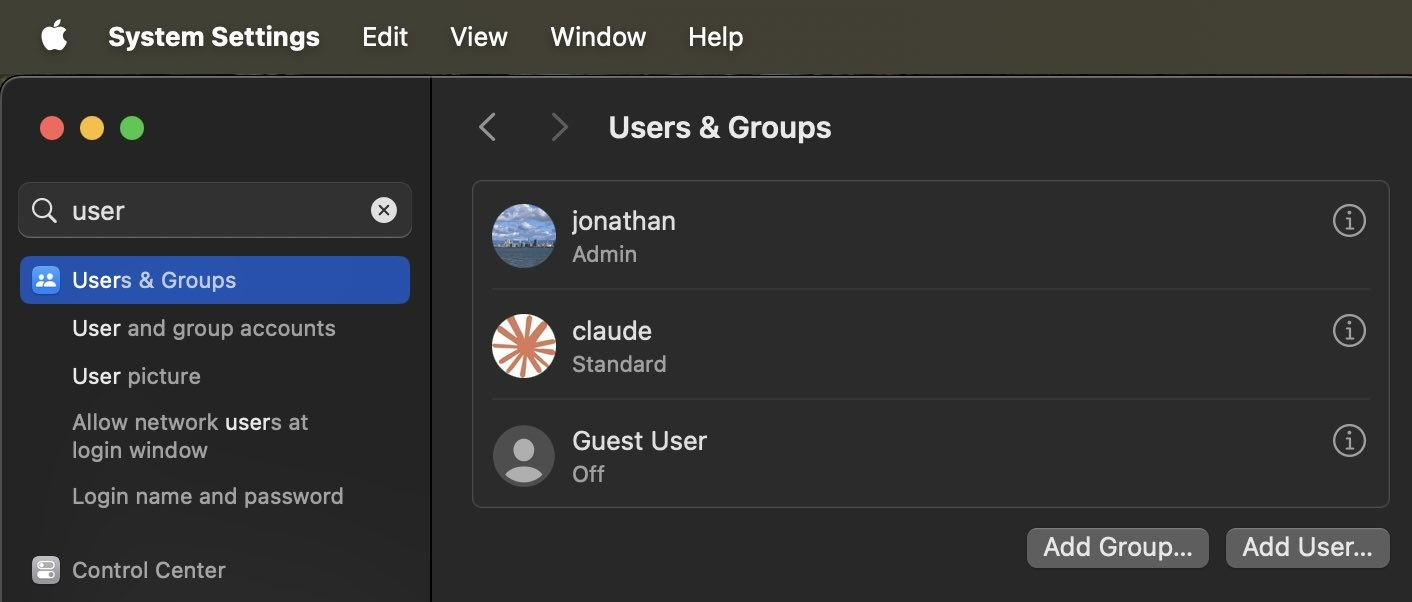1412x602 pixels.
Task: Click jonathan's profile picture
Action: click(x=524, y=236)
